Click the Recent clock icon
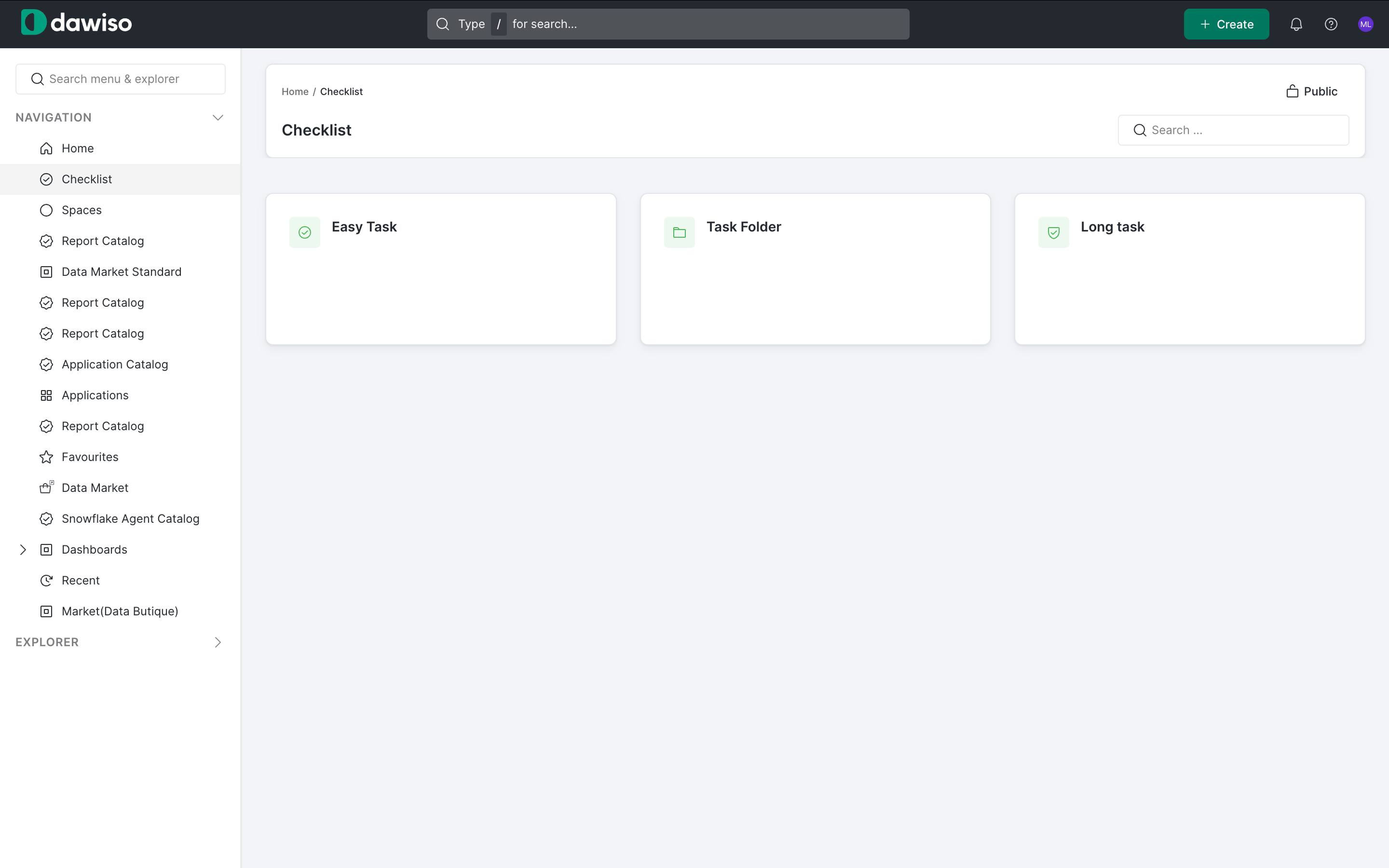 point(46,581)
